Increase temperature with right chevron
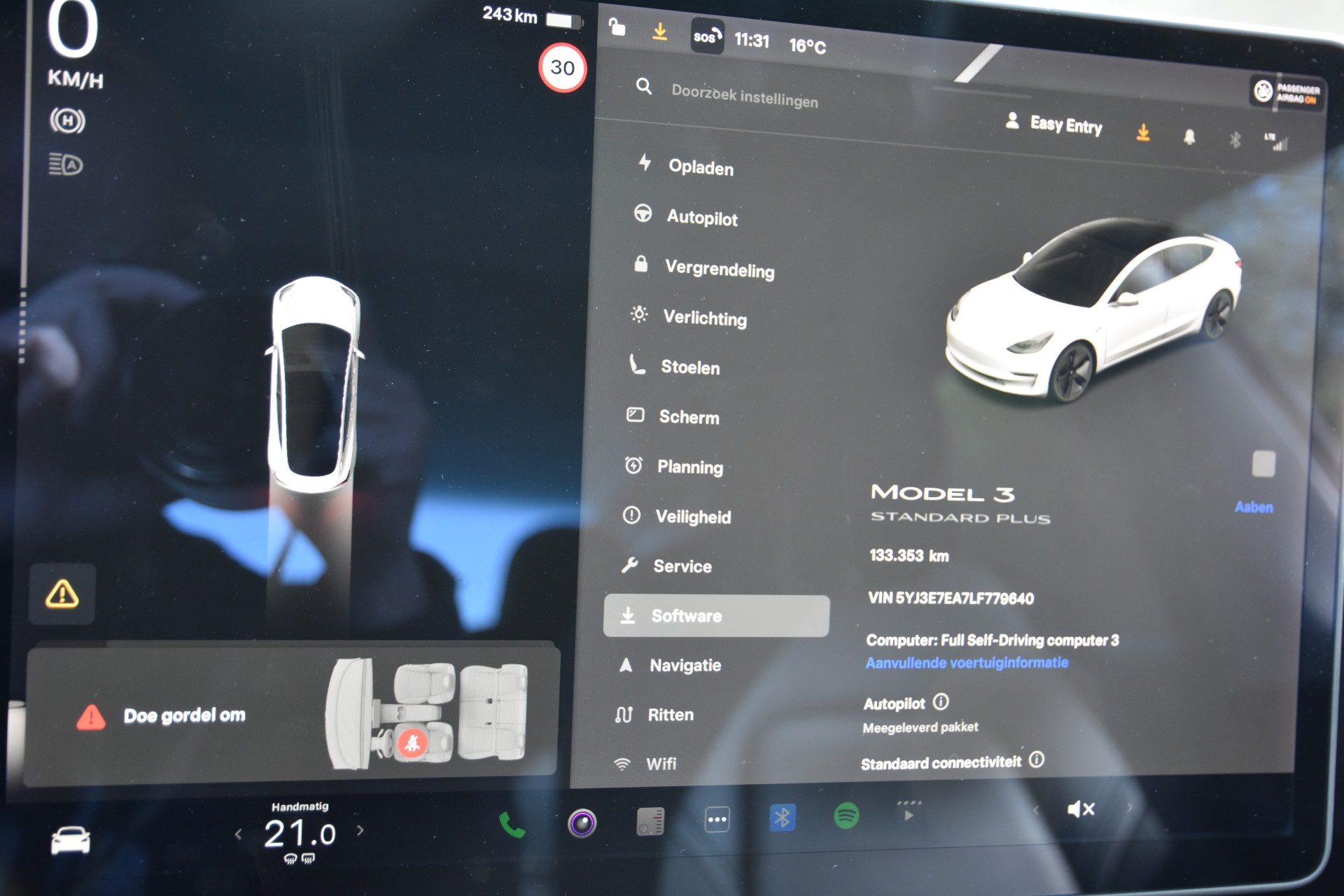This screenshot has height=896, width=1344. [360, 830]
